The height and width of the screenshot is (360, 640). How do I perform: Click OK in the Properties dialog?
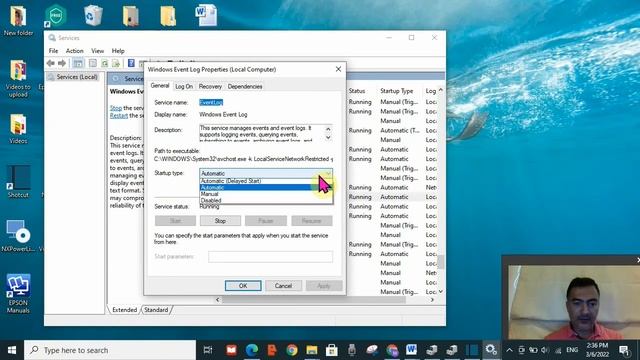tap(243, 286)
